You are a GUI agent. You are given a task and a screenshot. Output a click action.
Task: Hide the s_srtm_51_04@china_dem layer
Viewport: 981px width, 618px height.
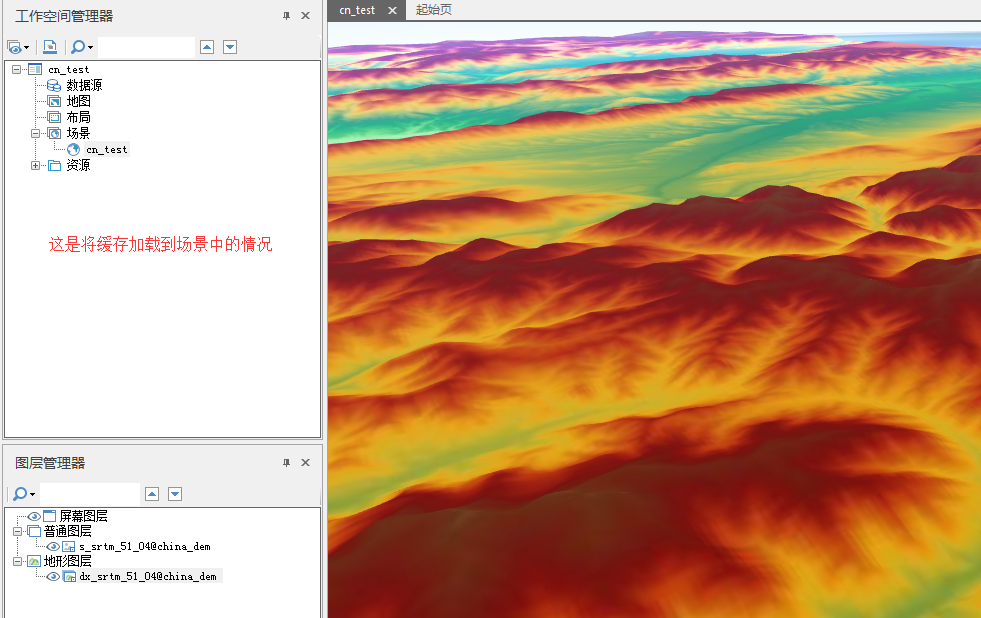click(53, 547)
